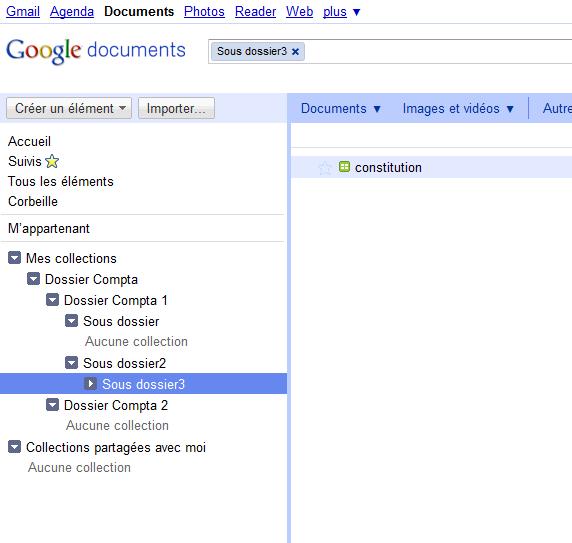Click 'Aucune collection' under Sous dossier
Screen dimensions: 572x543
point(136,341)
